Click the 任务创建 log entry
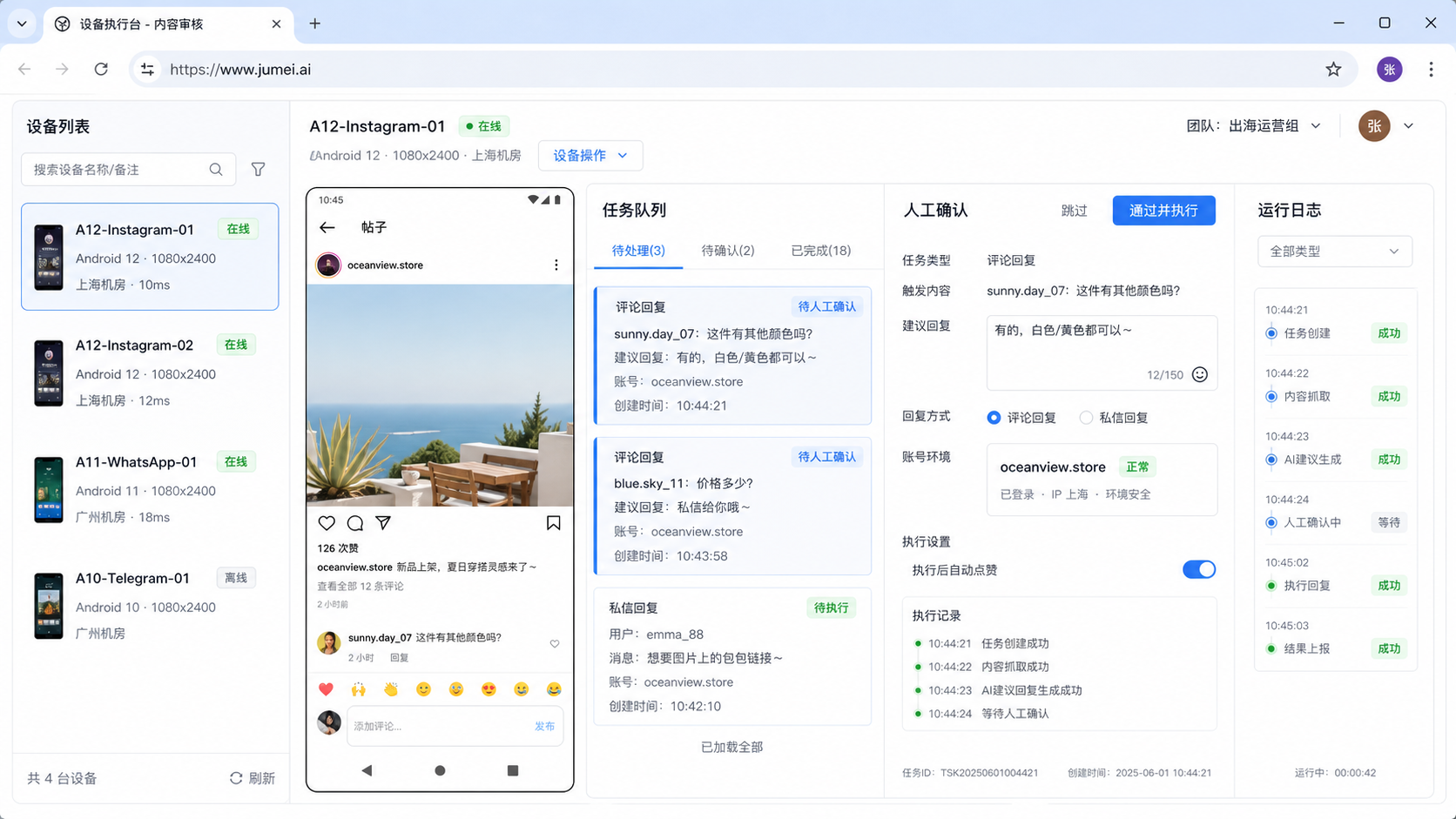This screenshot has height=819, width=1456. click(x=1335, y=332)
